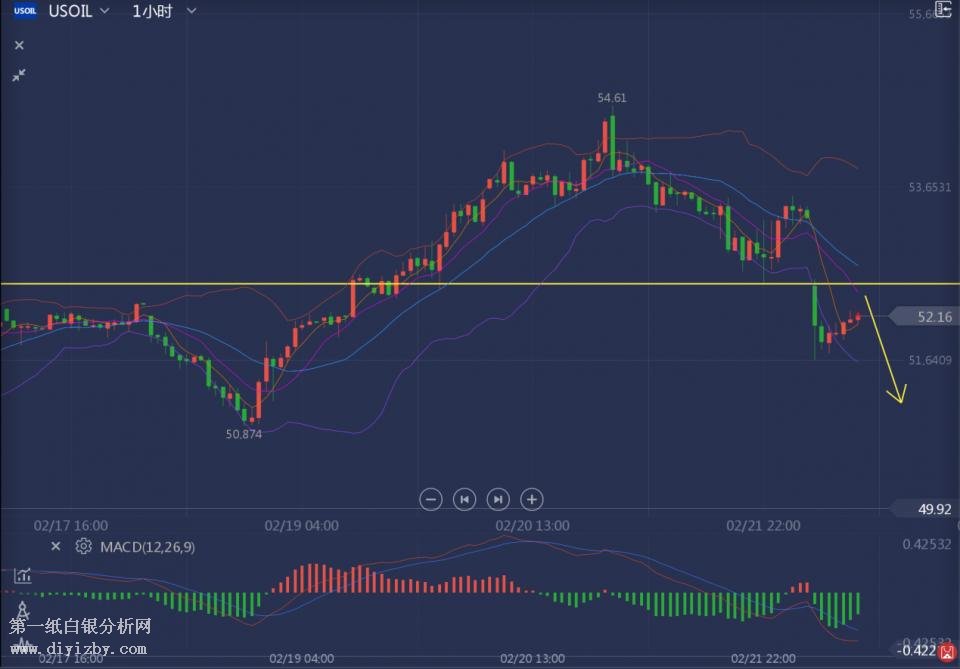Collapse chart using the shrink arrows icon
The image size is (960, 669).
click(19, 75)
